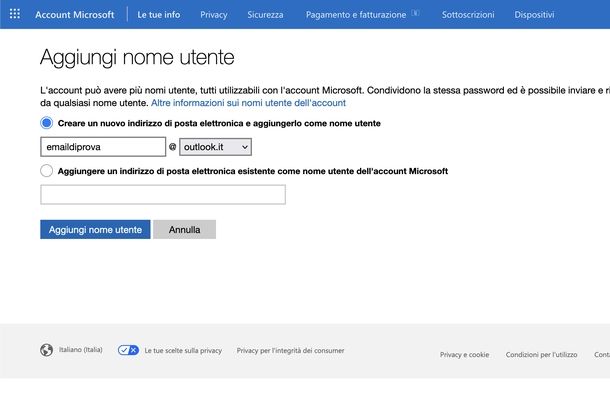This screenshot has height=403, width=610.
Task: Open Pagamento e fatturazione menu
Action: pos(356,15)
